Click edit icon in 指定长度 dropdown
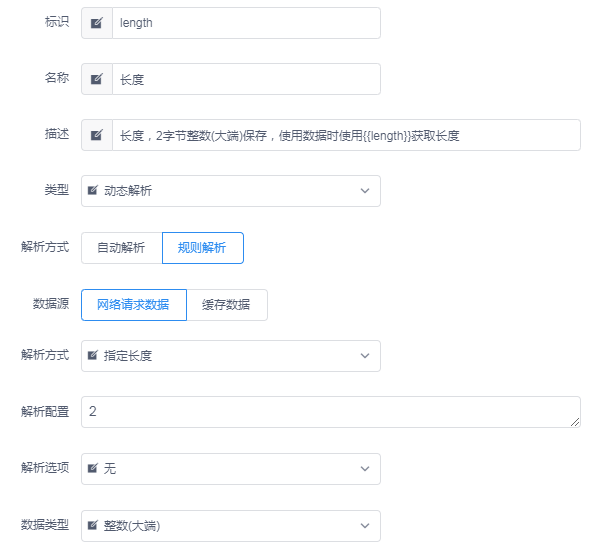This screenshot has width=589, height=546. [93, 355]
